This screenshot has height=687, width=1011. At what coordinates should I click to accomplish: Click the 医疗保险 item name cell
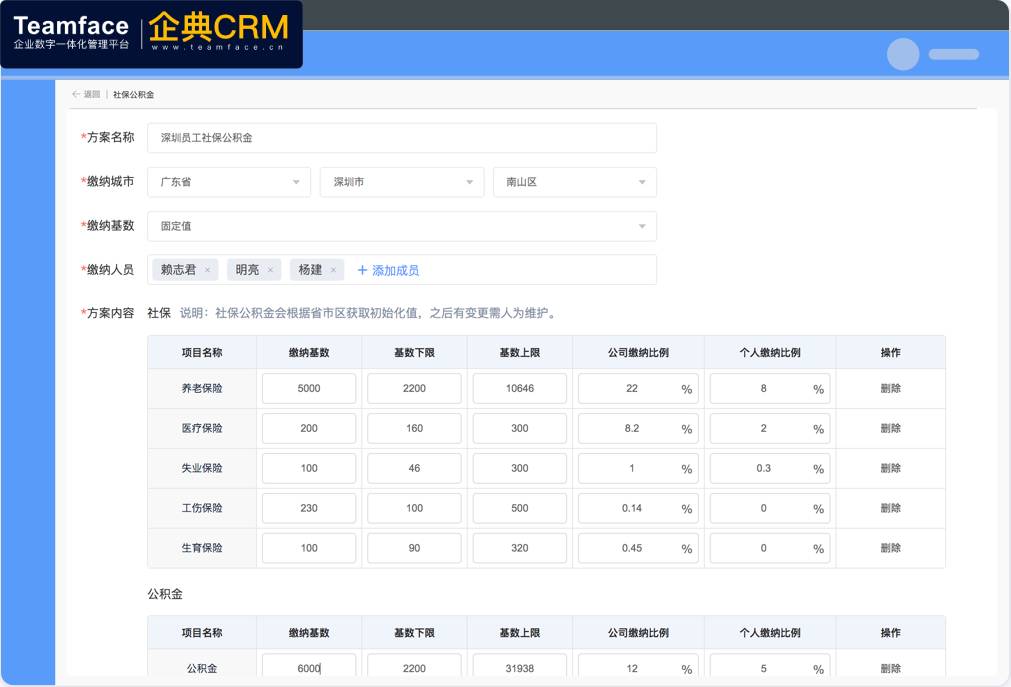pos(202,428)
